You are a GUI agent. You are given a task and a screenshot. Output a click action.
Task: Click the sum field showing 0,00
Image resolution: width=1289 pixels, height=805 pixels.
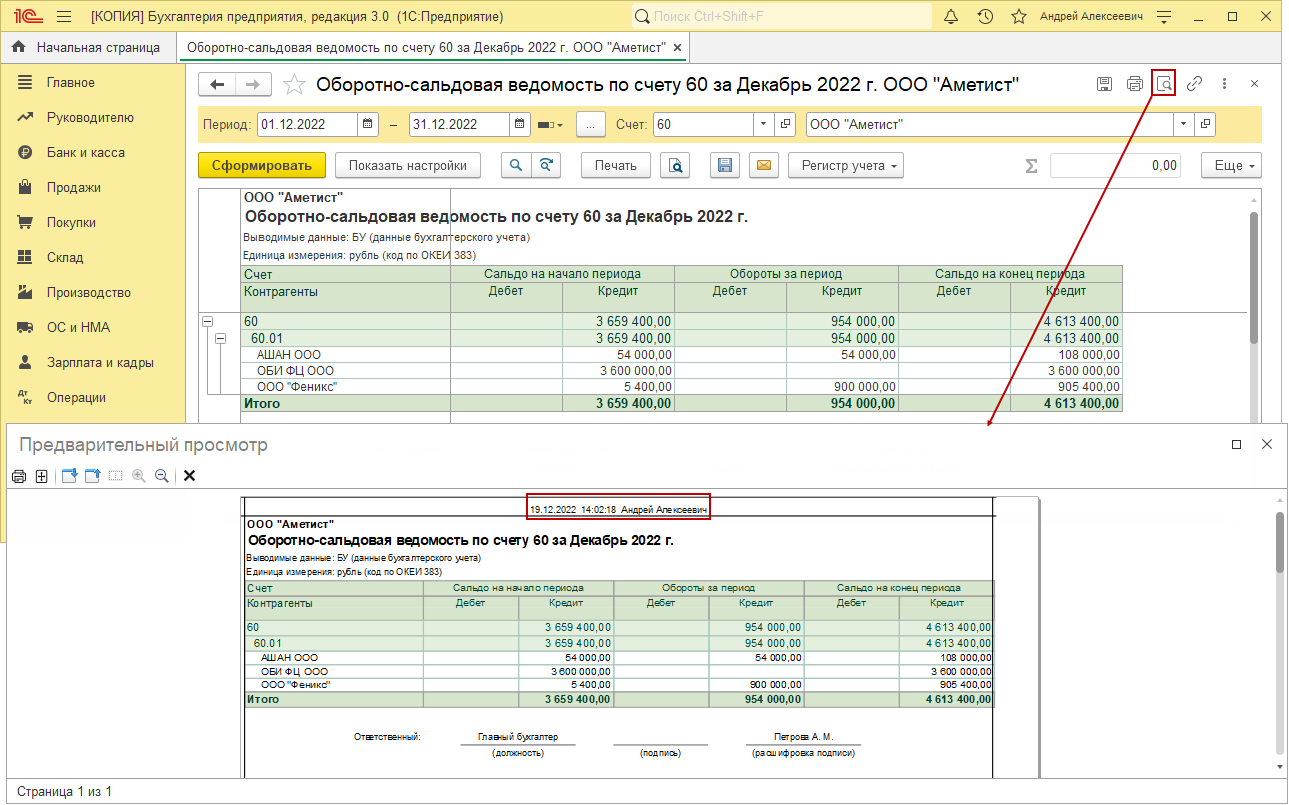1115,166
